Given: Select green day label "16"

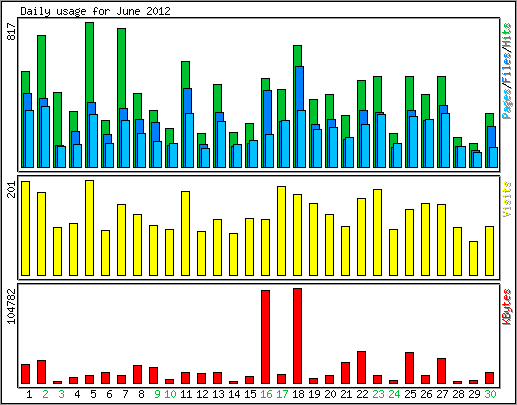Looking at the screenshot, I should tap(266, 394).
